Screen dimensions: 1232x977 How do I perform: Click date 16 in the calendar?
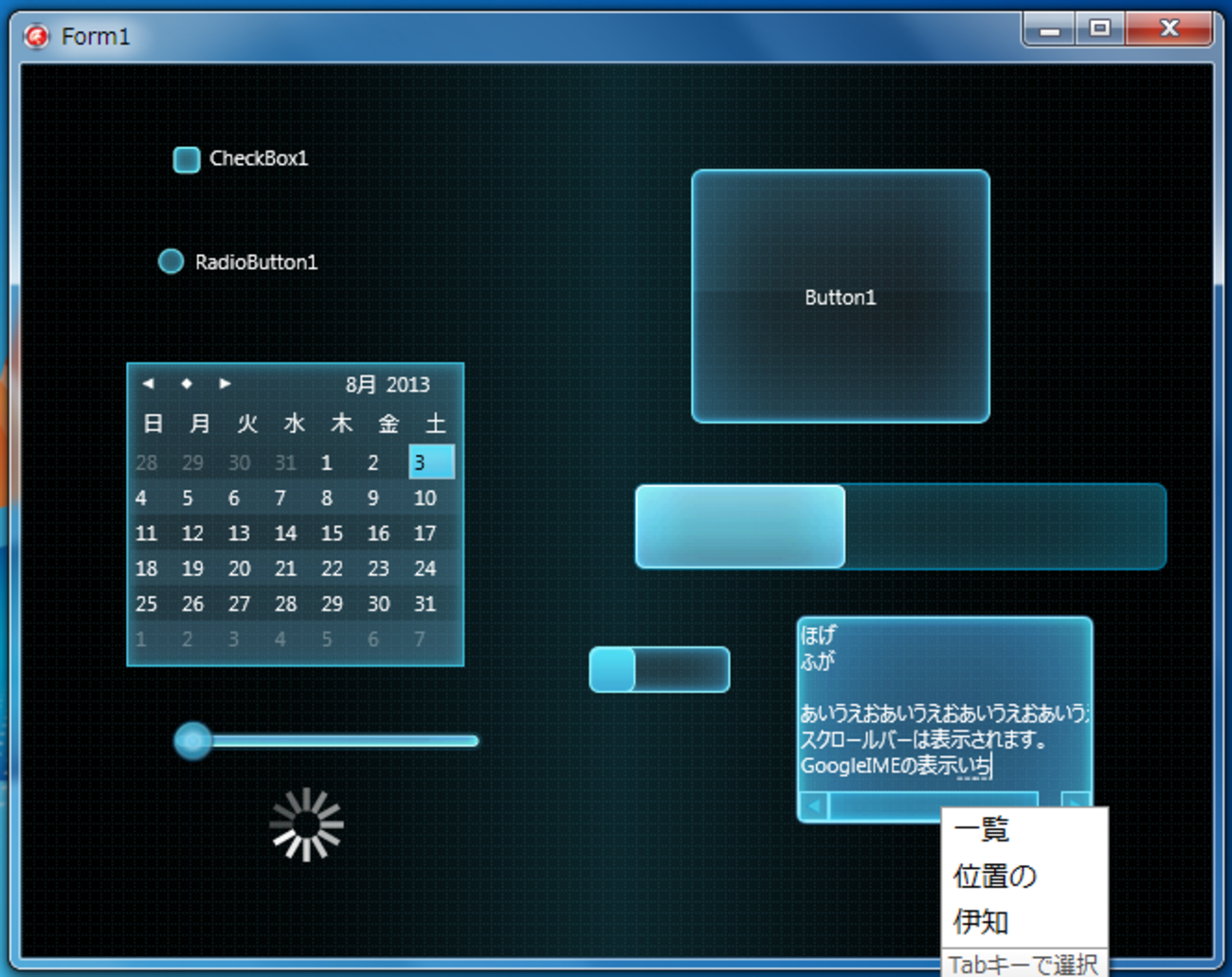pyautogui.click(x=378, y=534)
